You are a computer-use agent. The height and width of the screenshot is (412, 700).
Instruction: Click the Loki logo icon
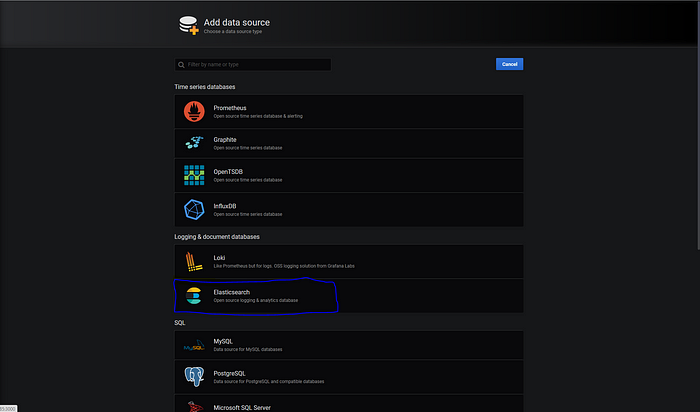pyautogui.click(x=194, y=262)
